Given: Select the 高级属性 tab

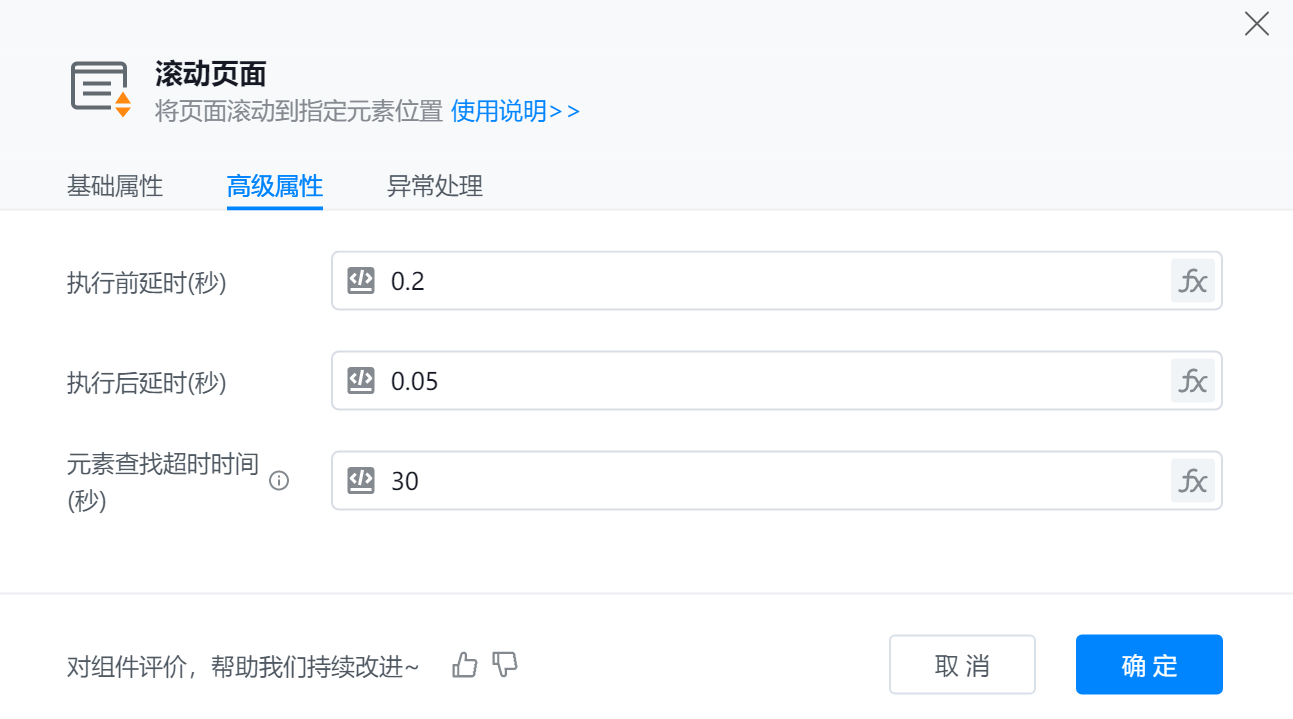Looking at the screenshot, I should tap(275, 186).
